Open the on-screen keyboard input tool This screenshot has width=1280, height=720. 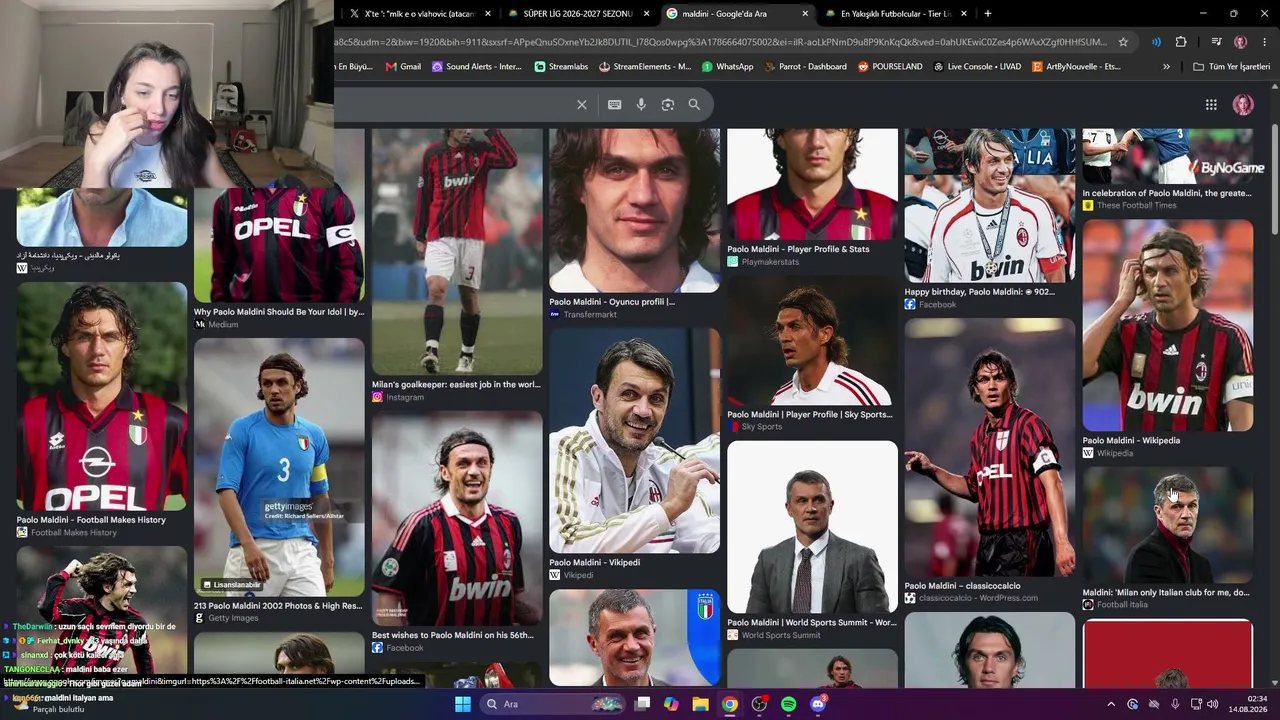614,104
